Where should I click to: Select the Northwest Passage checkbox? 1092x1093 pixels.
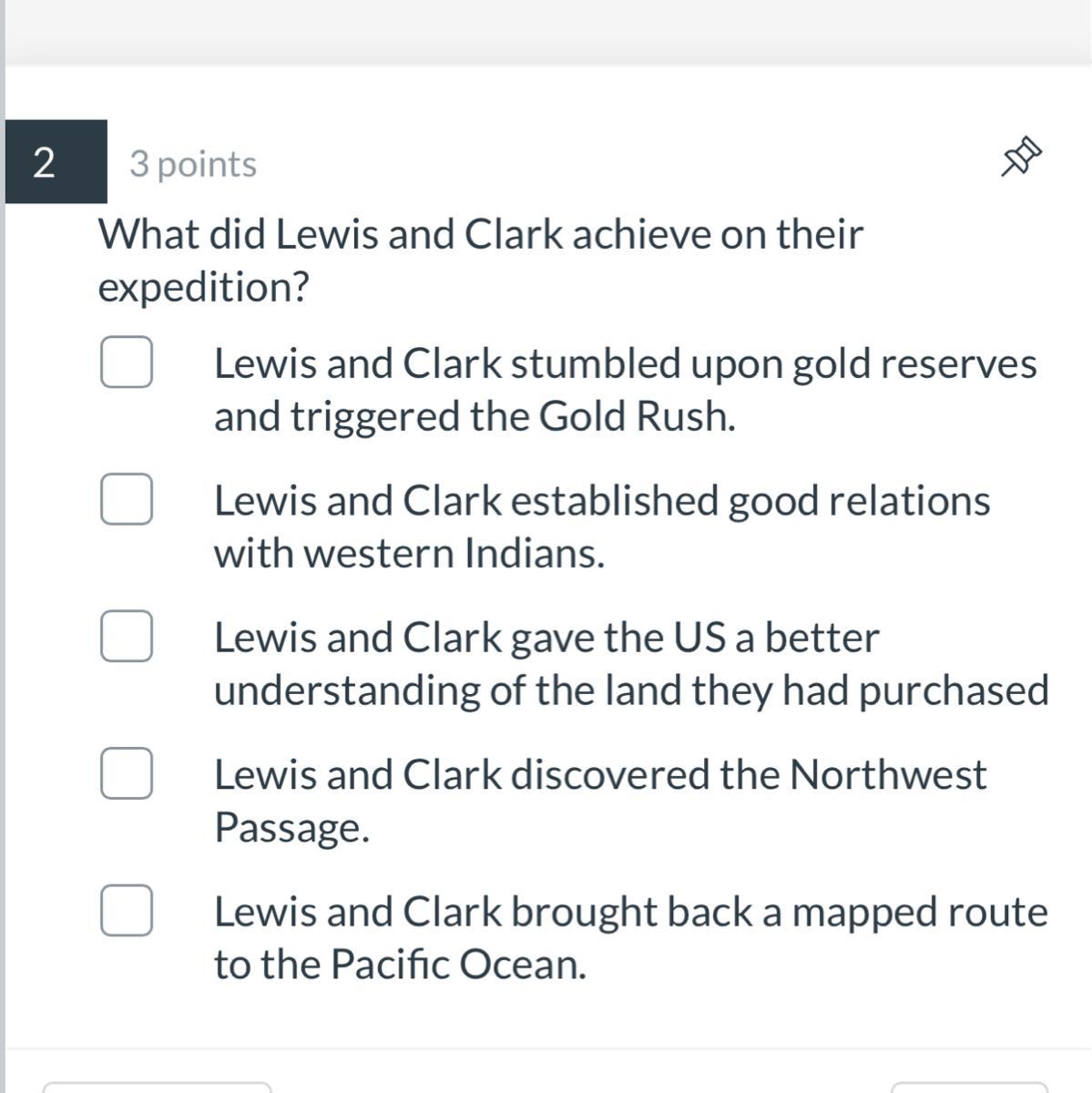point(127,773)
